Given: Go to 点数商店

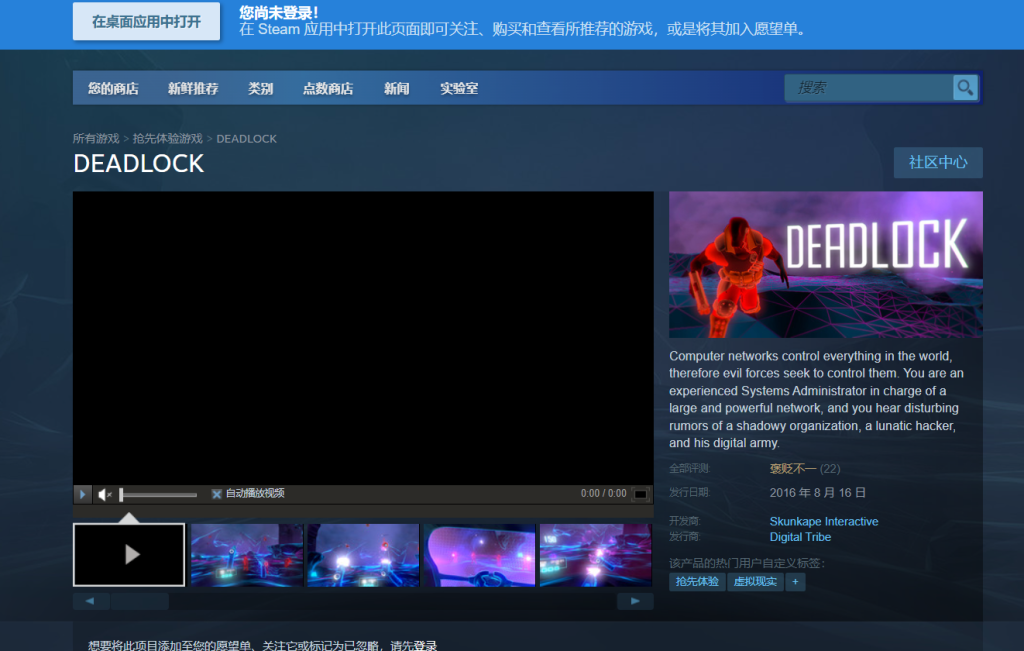Looking at the screenshot, I should pos(328,88).
